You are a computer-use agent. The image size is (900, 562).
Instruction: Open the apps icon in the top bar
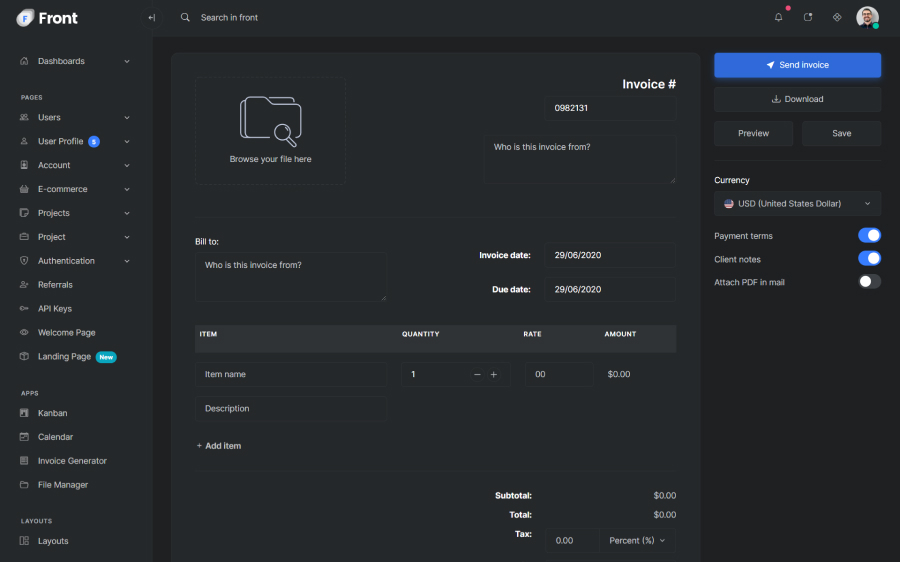coord(837,17)
